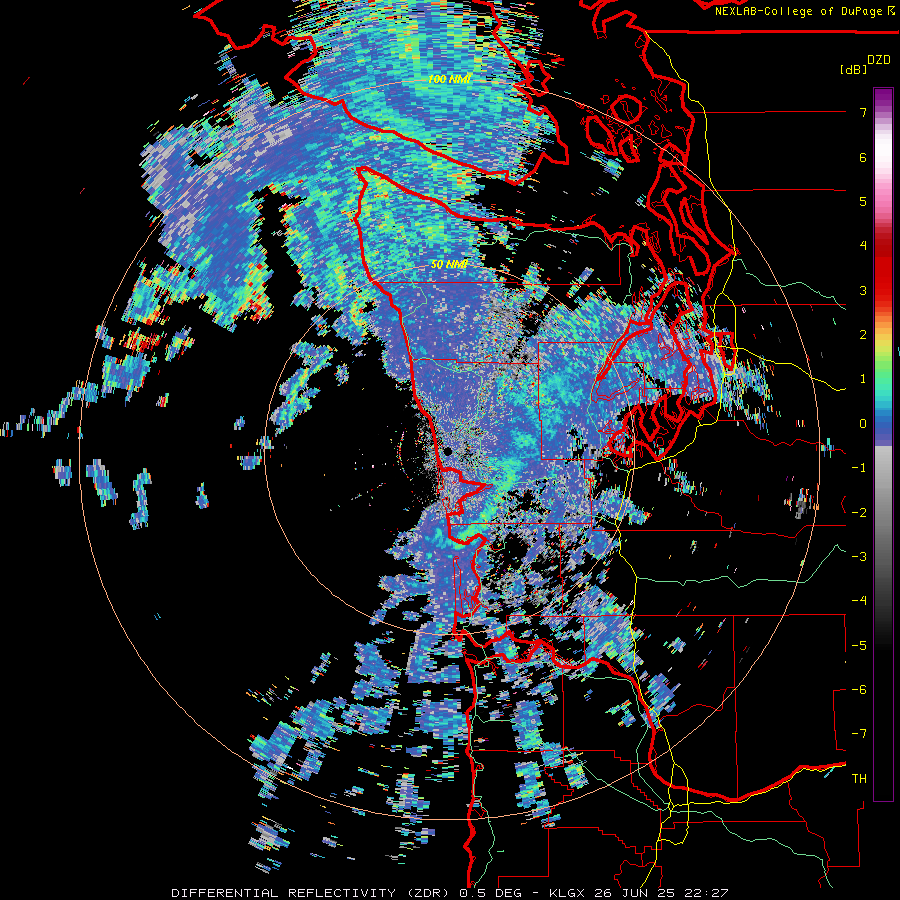This screenshot has height=900, width=900.
Task: Click the black radar site dot
Action: [x=448, y=452]
